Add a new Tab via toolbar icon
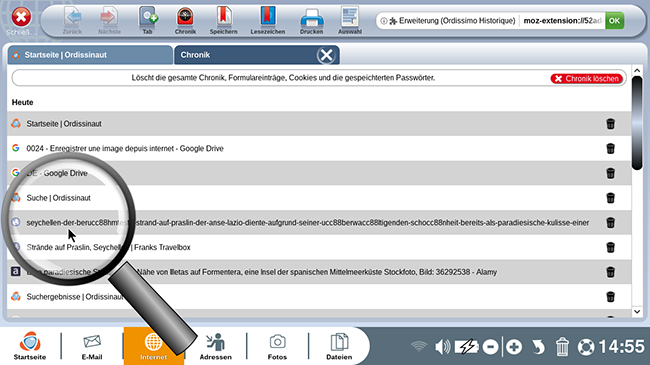This screenshot has height=365, width=650. pos(148,20)
